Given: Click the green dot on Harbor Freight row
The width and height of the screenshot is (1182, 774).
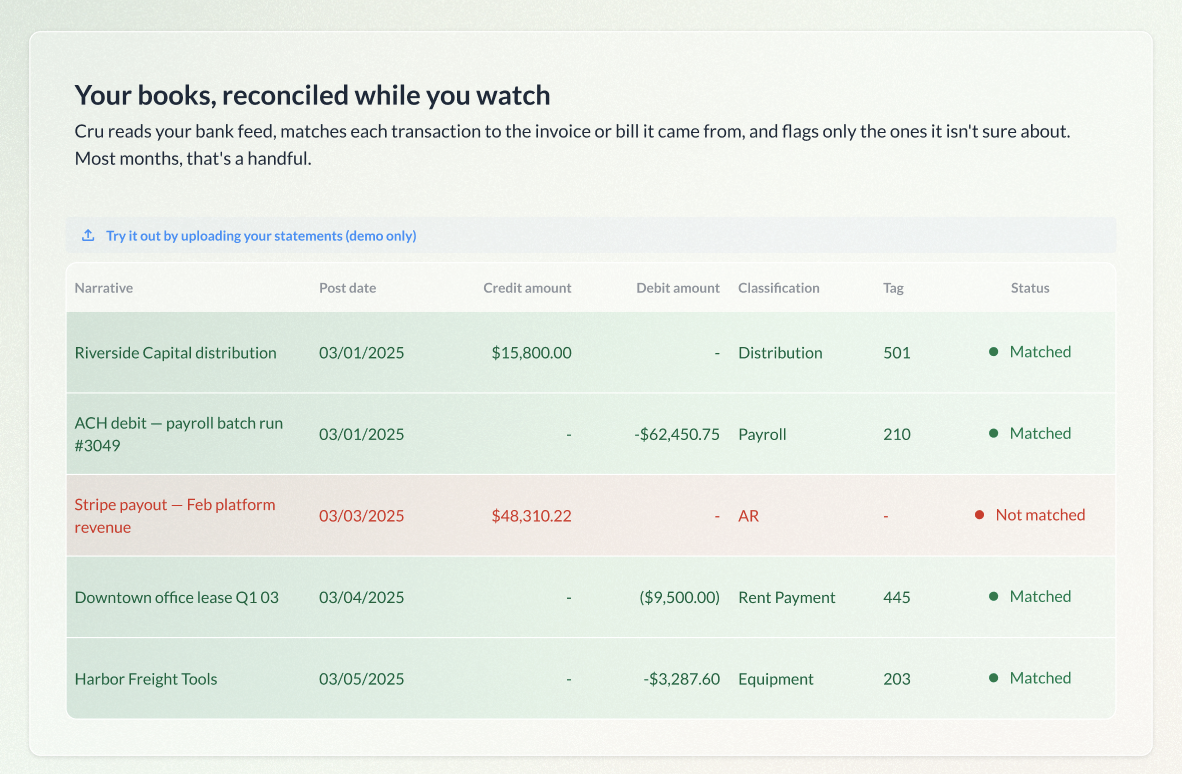Looking at the screenshot, I should (x=994, y=678).
